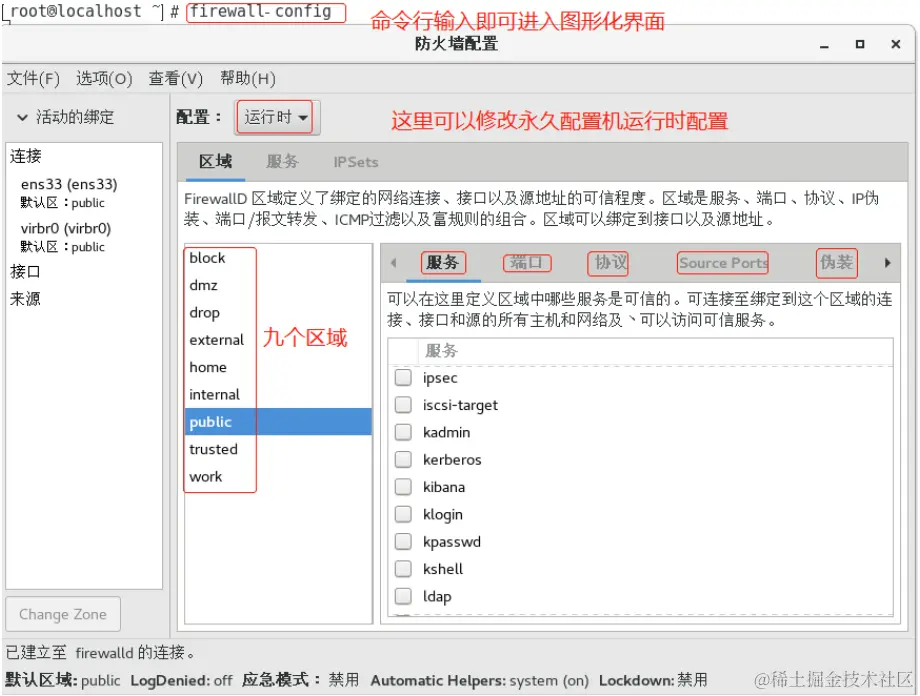Switch to the top-level 服务 tab
The image size is (920, 696).
click(x=282, y=161)
